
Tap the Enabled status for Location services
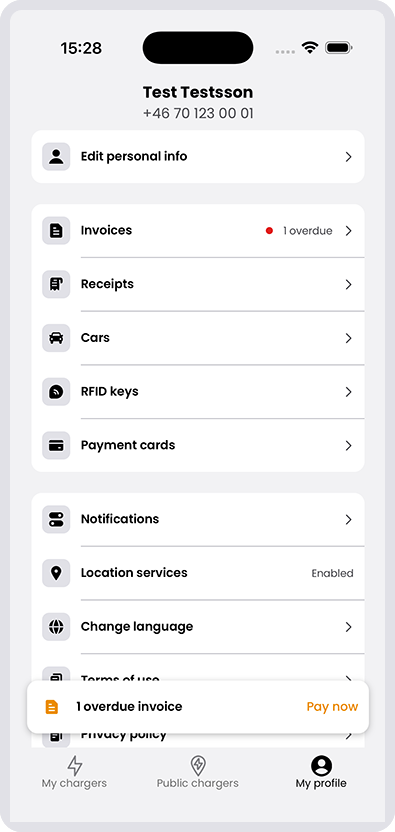pos(332,573)
